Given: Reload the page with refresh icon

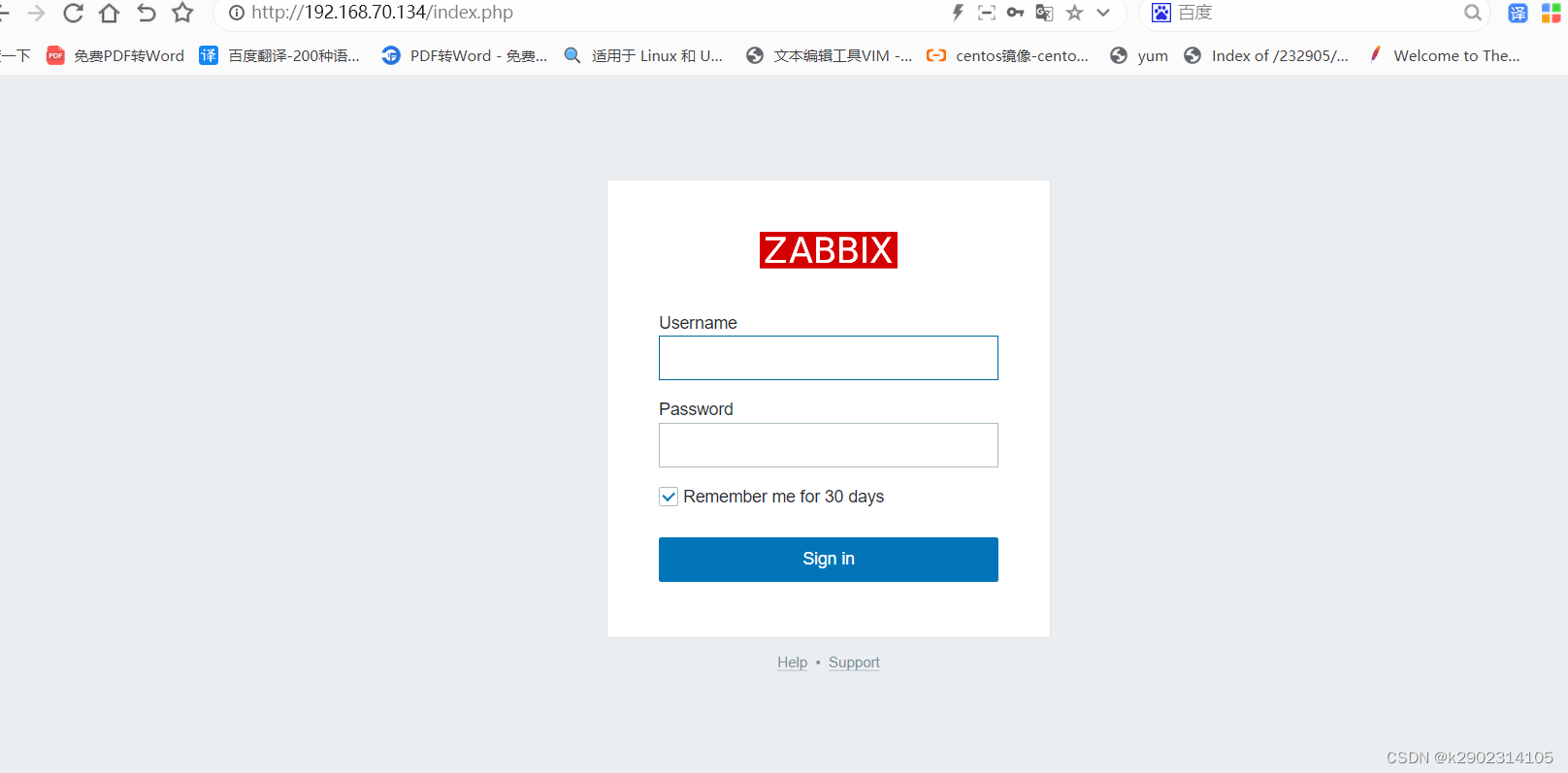Looking at the screenshot, I should pyautogui.click(x=73, y=13).
